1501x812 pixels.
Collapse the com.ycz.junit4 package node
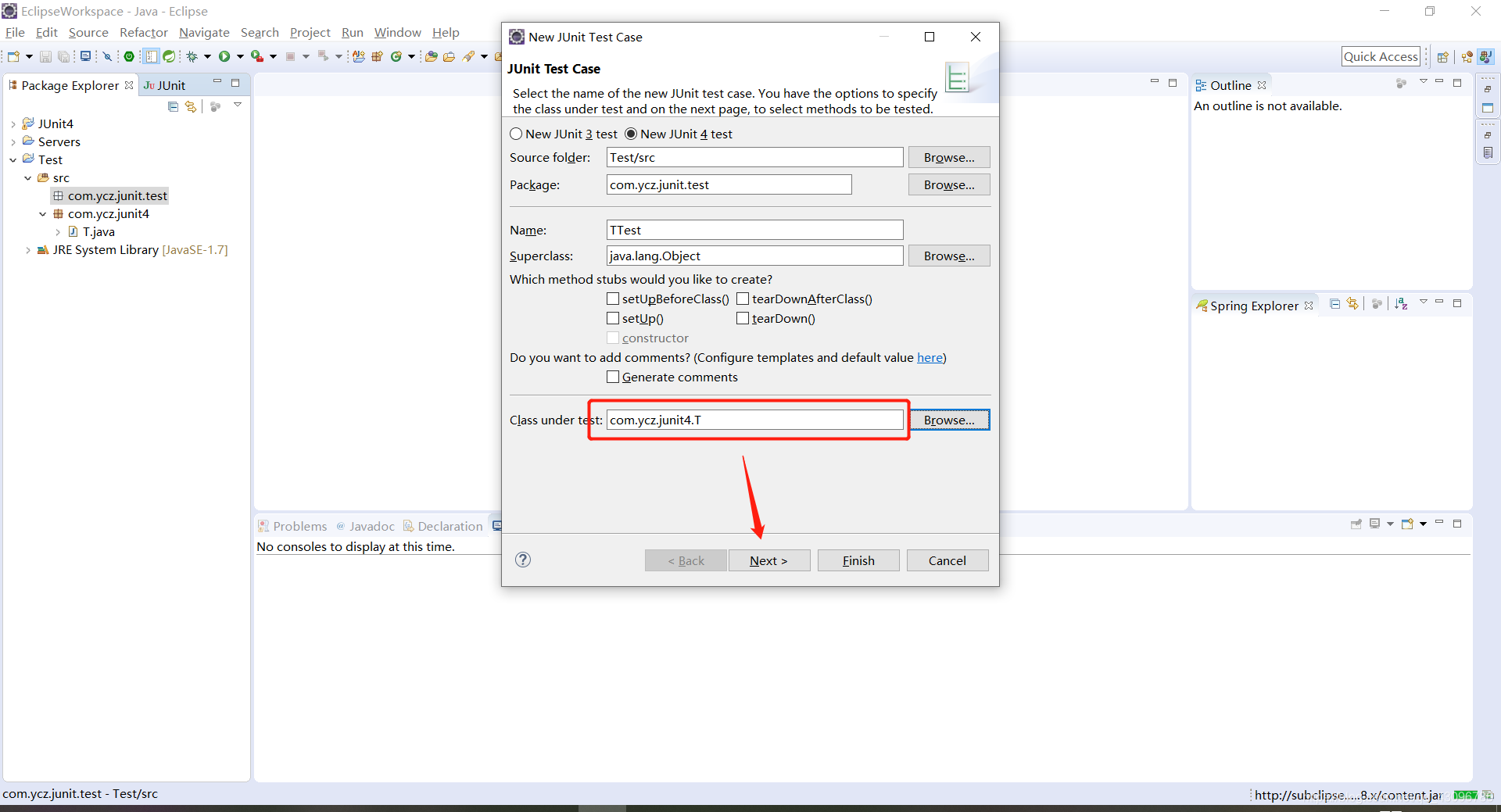click(x=43, y=214)
